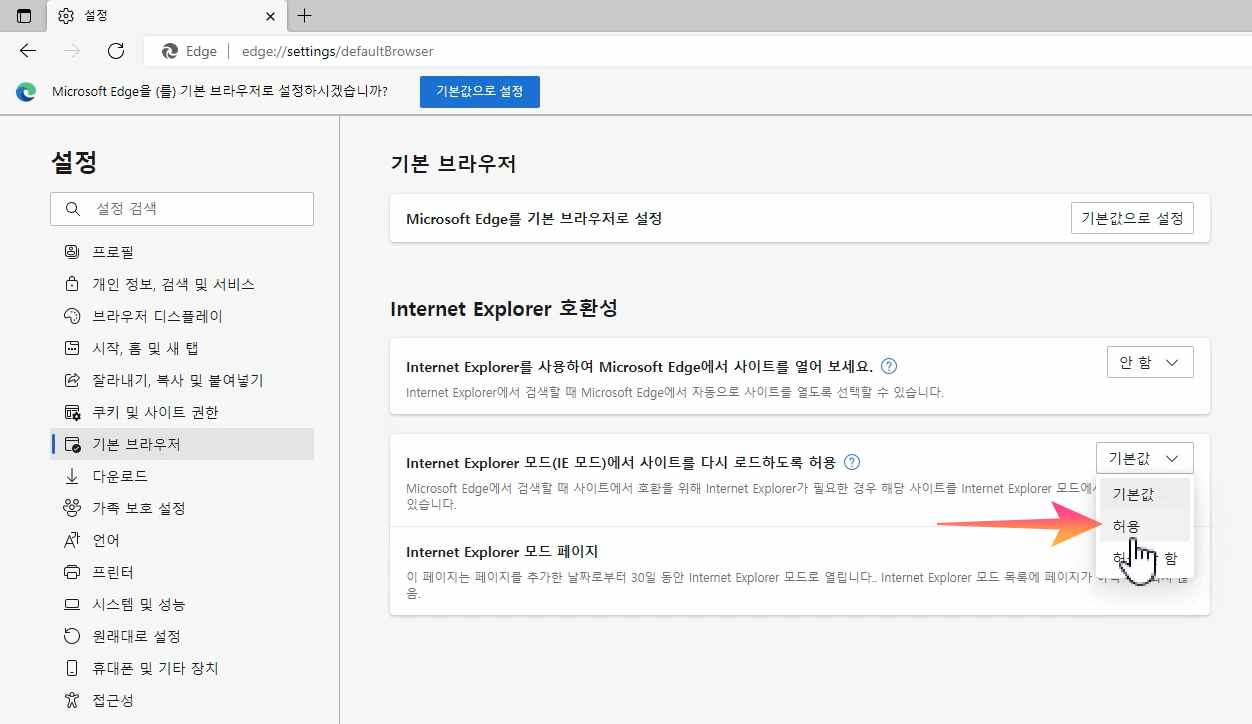Choose 허용 option in dropdown list
1252x724 pixels.
pos(1144,526)
